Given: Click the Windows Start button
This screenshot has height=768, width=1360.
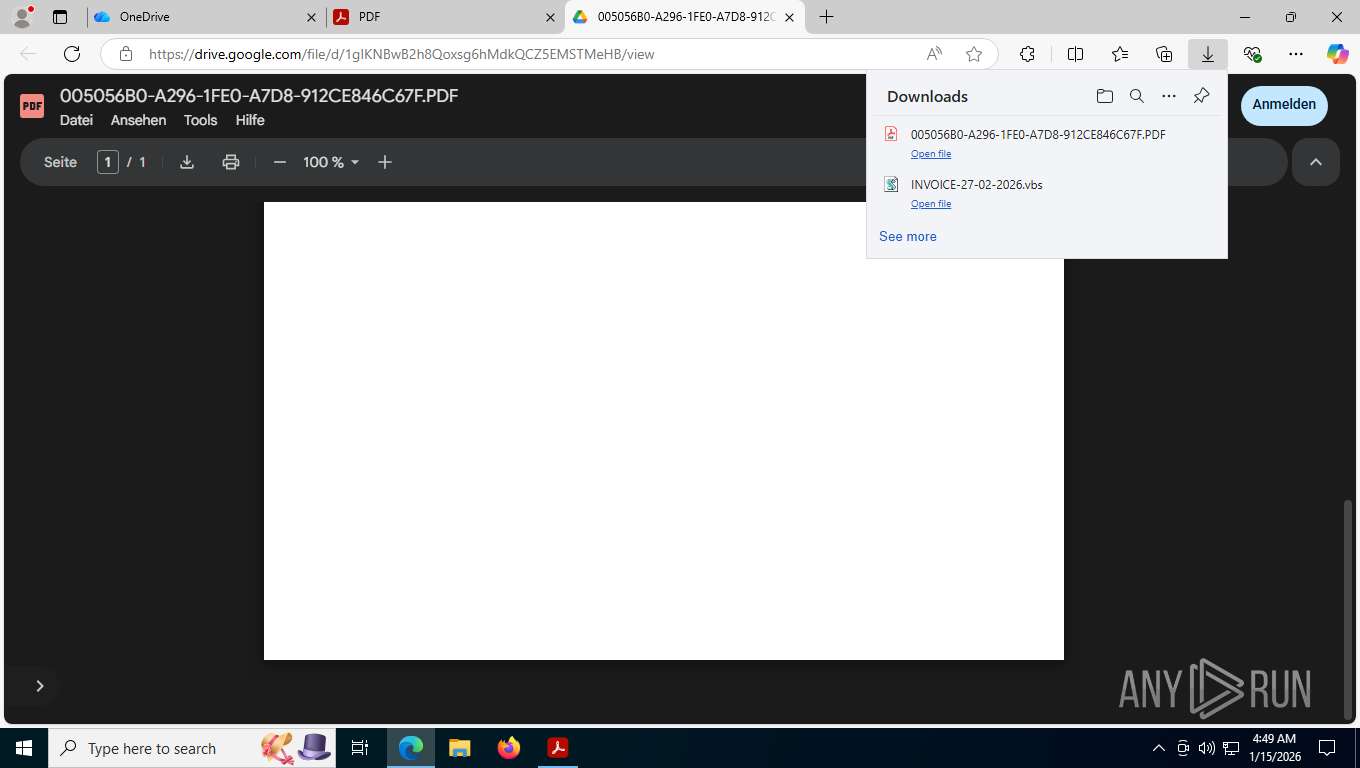Looking at the screenshot, I should tap(23, 748).
